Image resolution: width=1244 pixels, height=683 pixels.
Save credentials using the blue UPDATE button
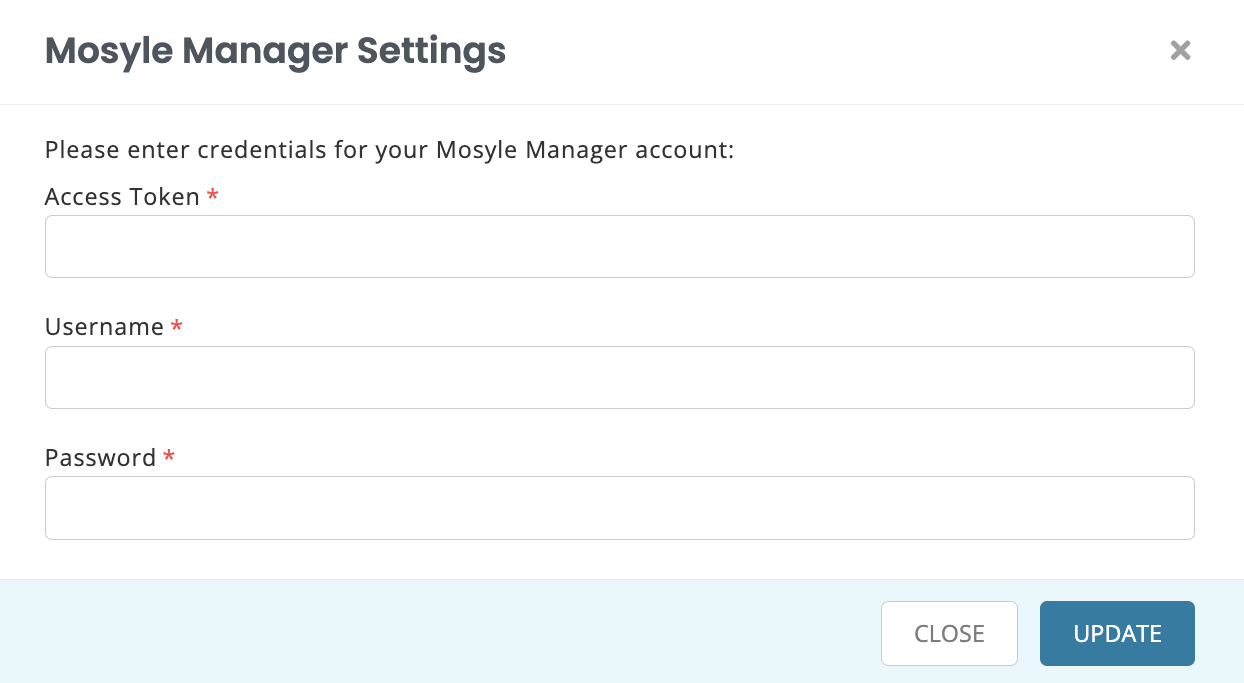pos(1117,633)
